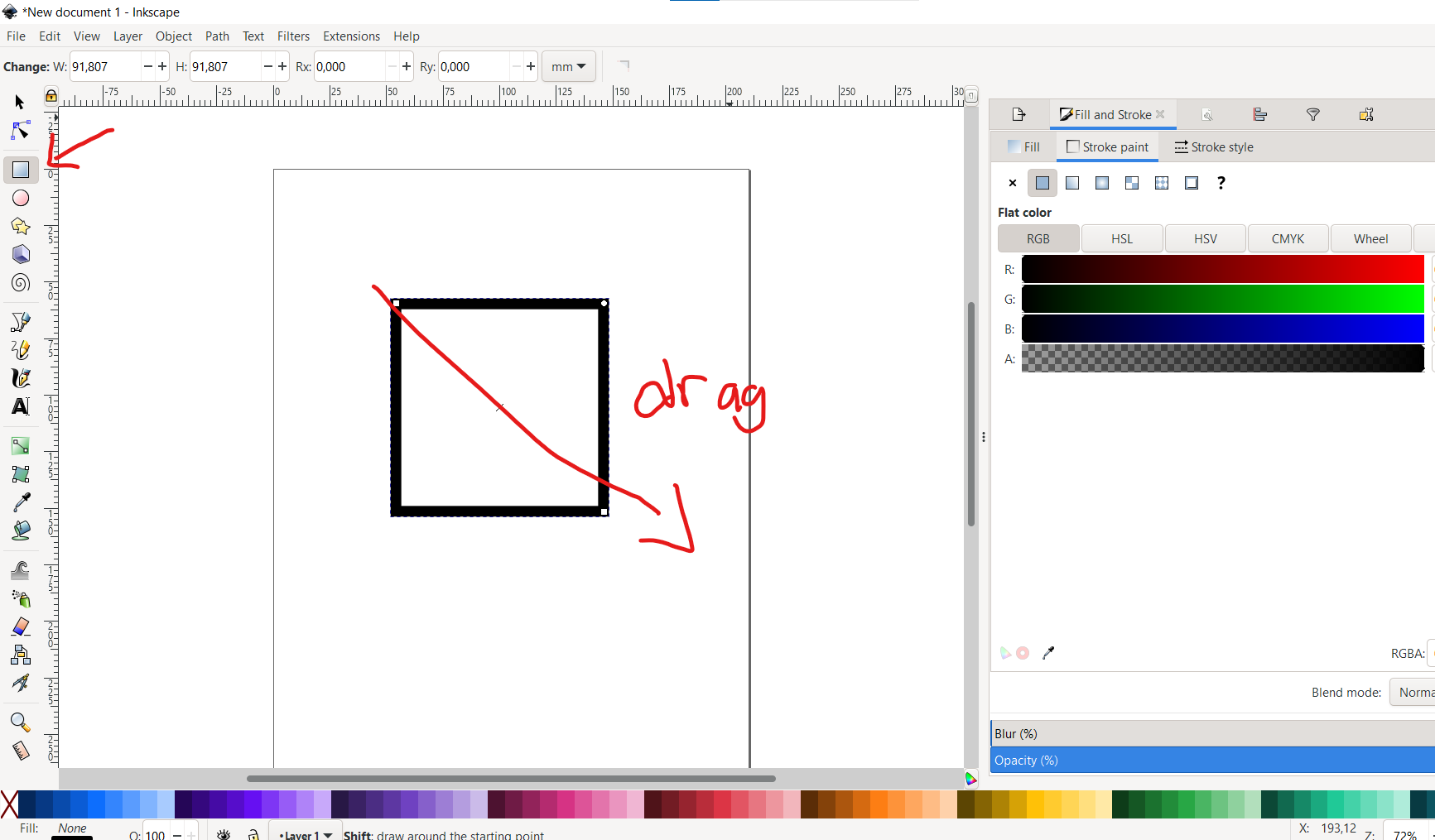This screenshot has width=1435, height=840.
Task: Set stroke paint to no paint with X
Action: (1012, 183)
